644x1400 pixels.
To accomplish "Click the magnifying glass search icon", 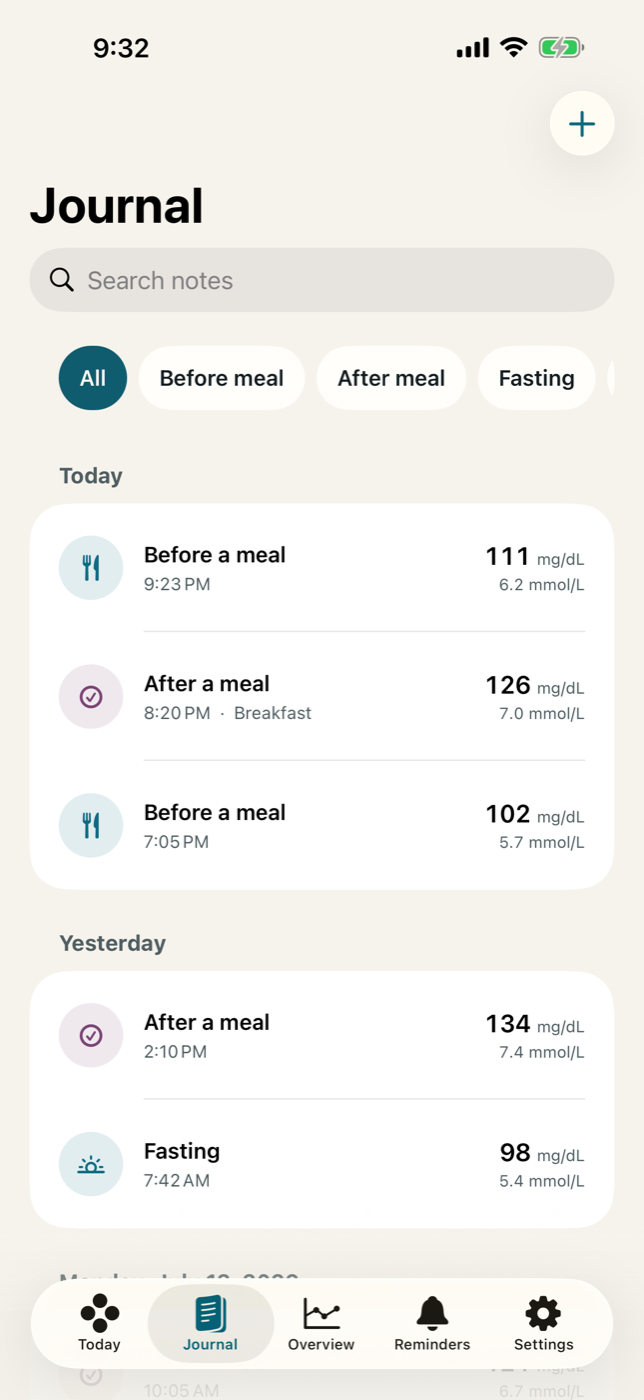I will coord(62,280).
